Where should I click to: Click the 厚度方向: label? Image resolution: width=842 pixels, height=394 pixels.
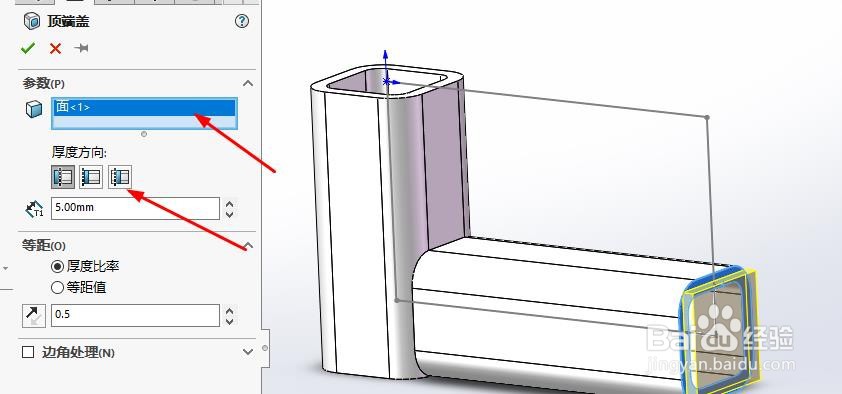[x=79, y=153]
